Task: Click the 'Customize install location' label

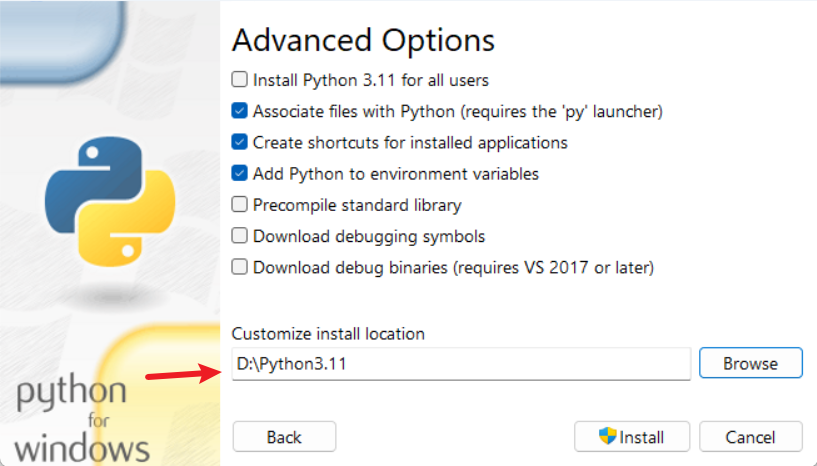Action: click(328, 333)
